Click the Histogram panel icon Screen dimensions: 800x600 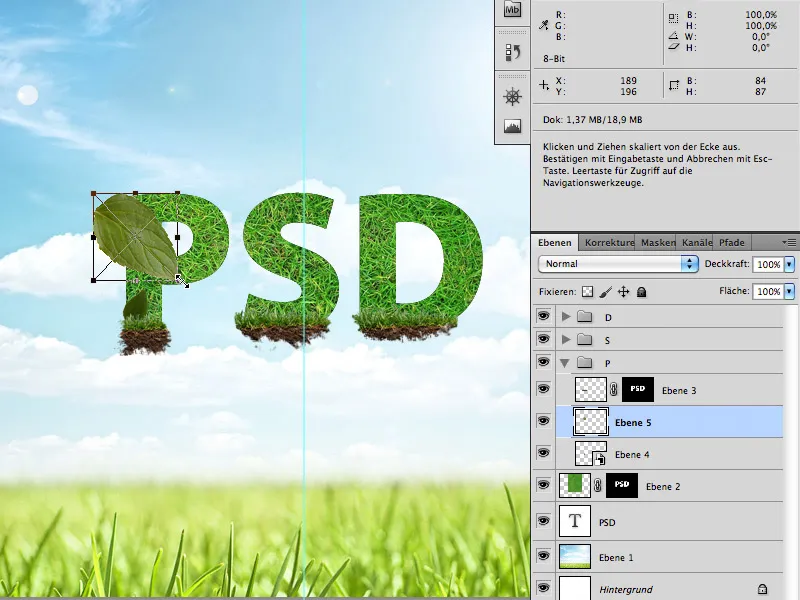click(x=513, y=125)
